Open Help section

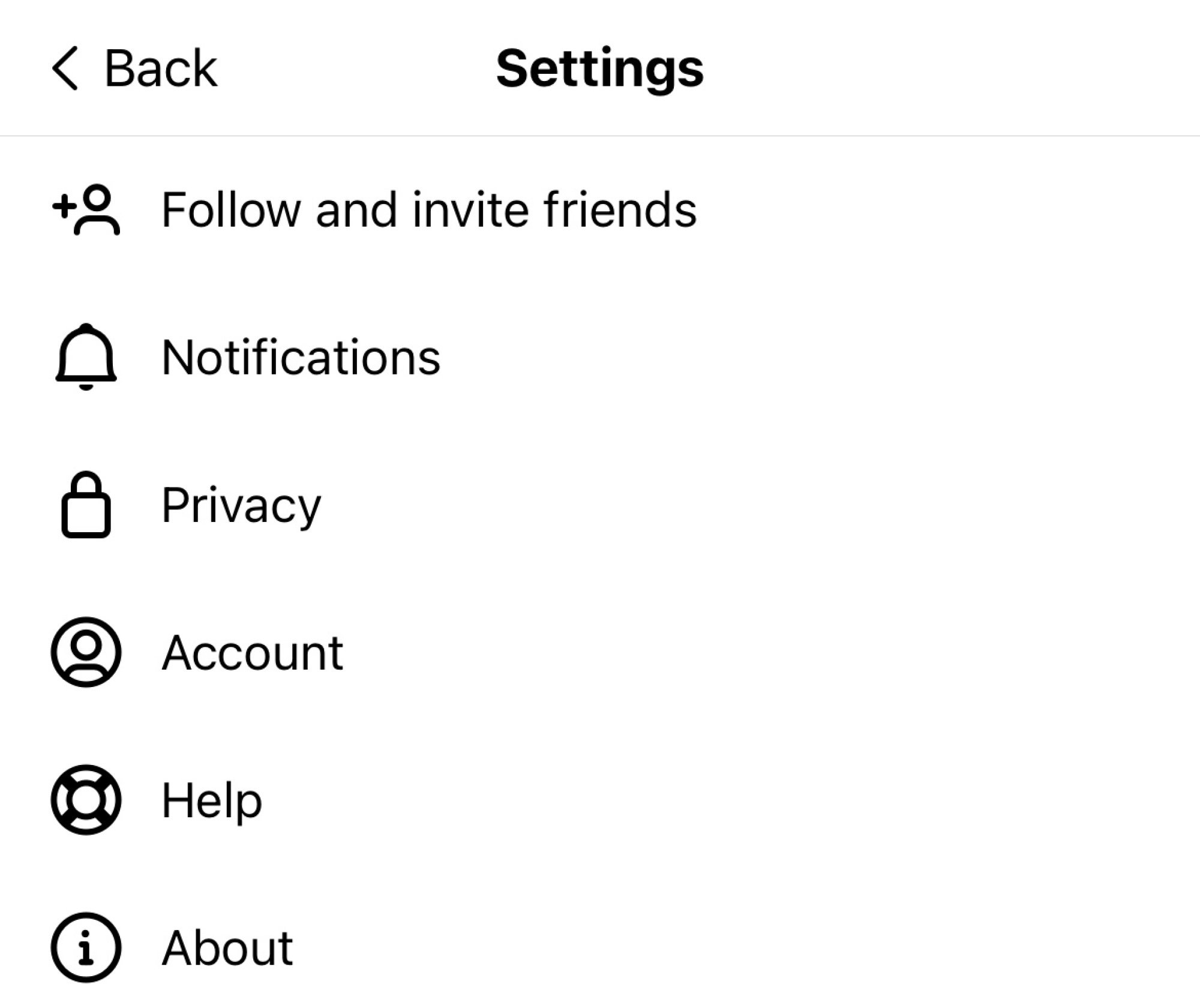(211, 800)
